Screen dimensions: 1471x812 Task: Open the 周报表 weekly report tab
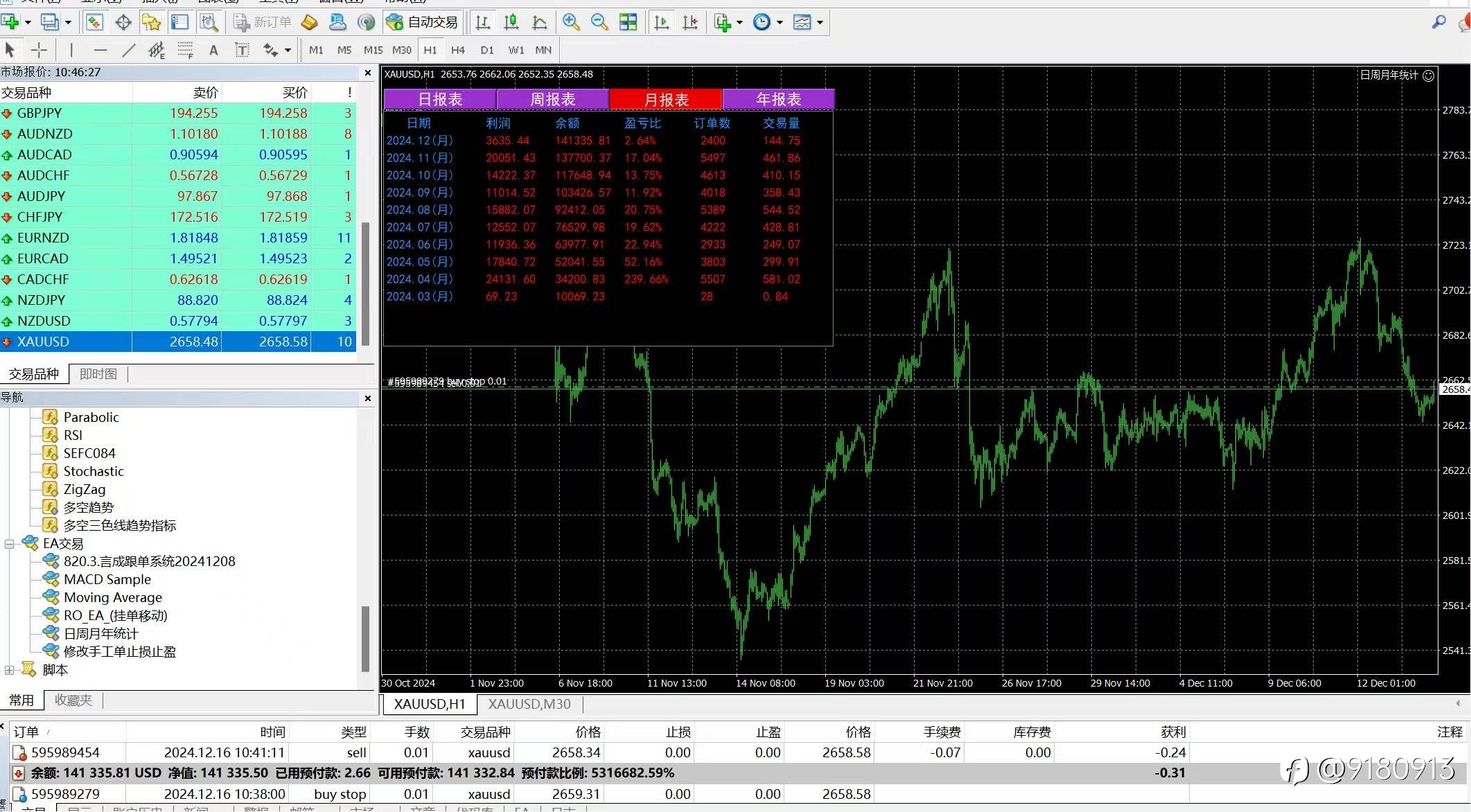click(553, 99)
